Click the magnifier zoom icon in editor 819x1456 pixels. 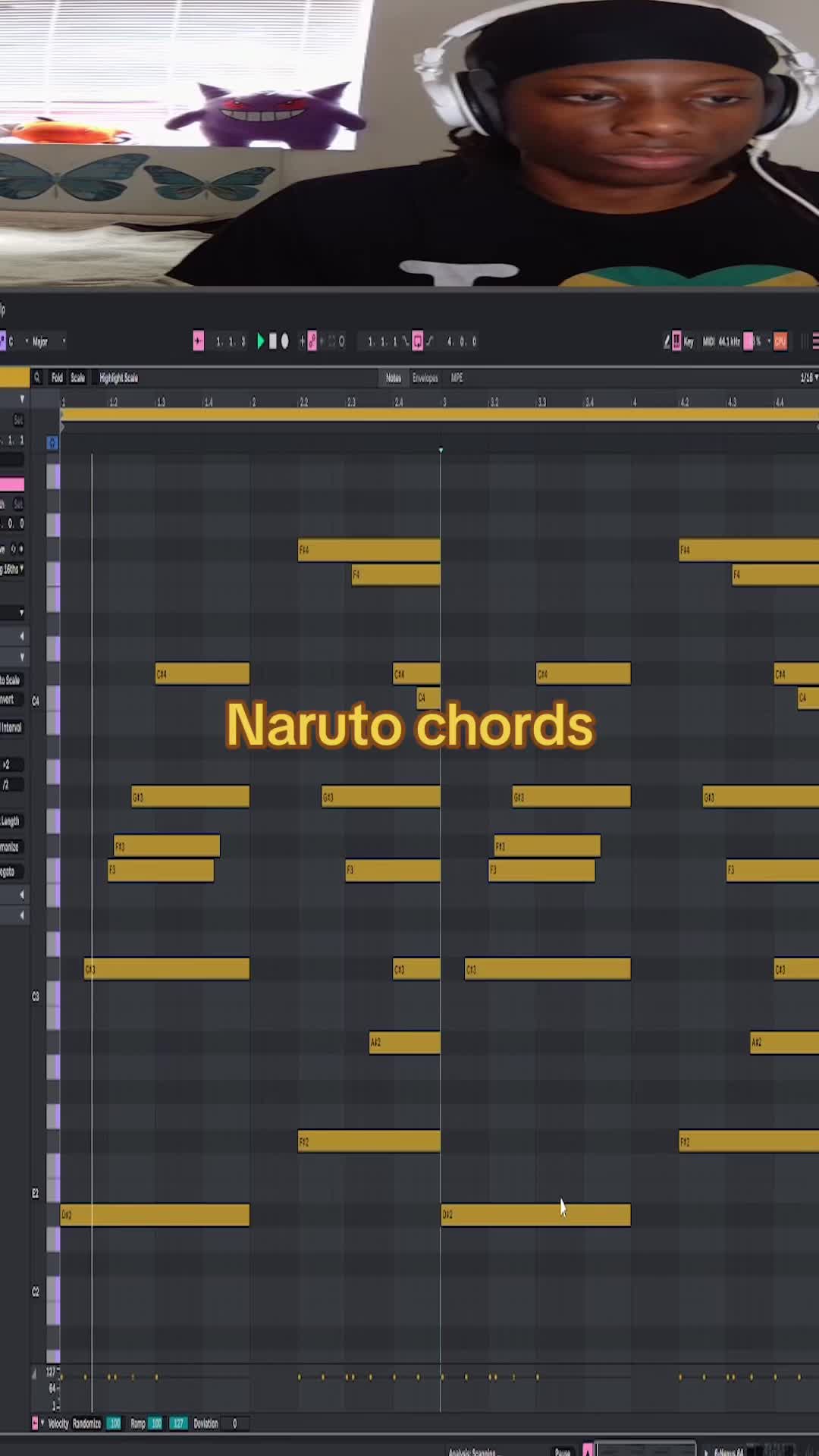37,378
